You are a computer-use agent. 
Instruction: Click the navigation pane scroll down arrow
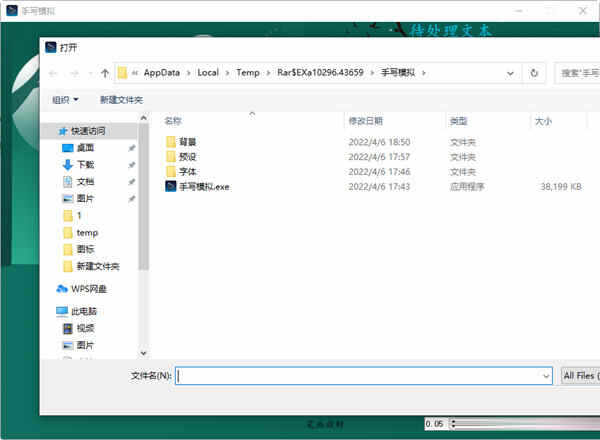(143, 353)
